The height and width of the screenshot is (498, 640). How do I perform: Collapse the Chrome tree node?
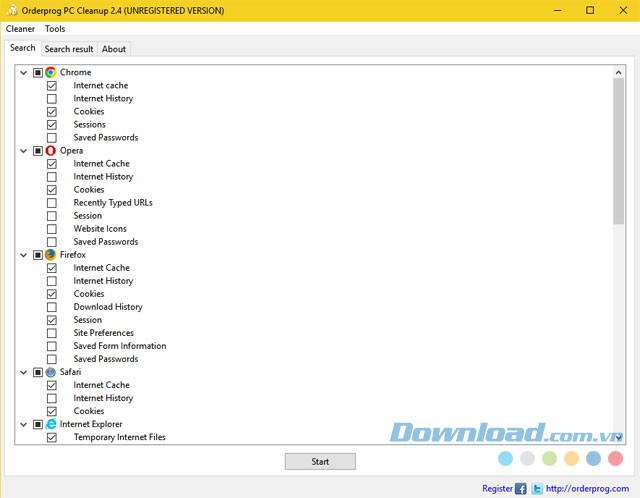(24, 73)
